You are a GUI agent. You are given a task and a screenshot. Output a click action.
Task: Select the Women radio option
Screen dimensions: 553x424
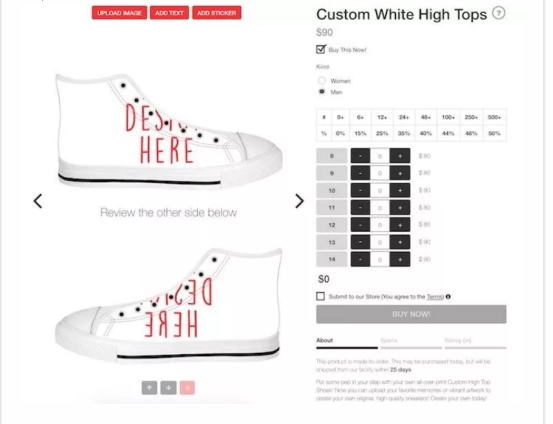(x=322, y=80)
